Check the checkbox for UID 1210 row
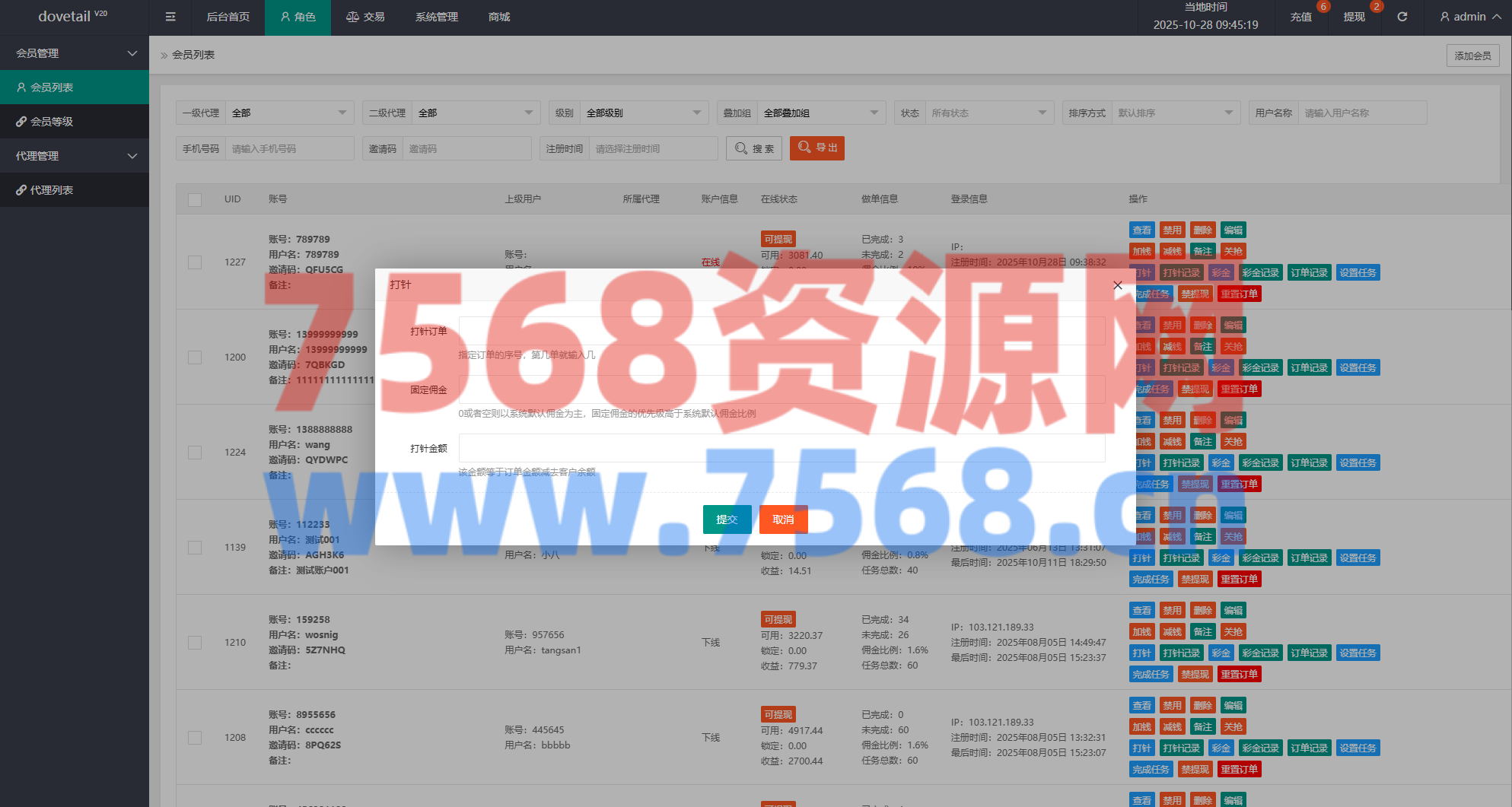The width and height of the screenshot is (1512, 807). point(195,643)
